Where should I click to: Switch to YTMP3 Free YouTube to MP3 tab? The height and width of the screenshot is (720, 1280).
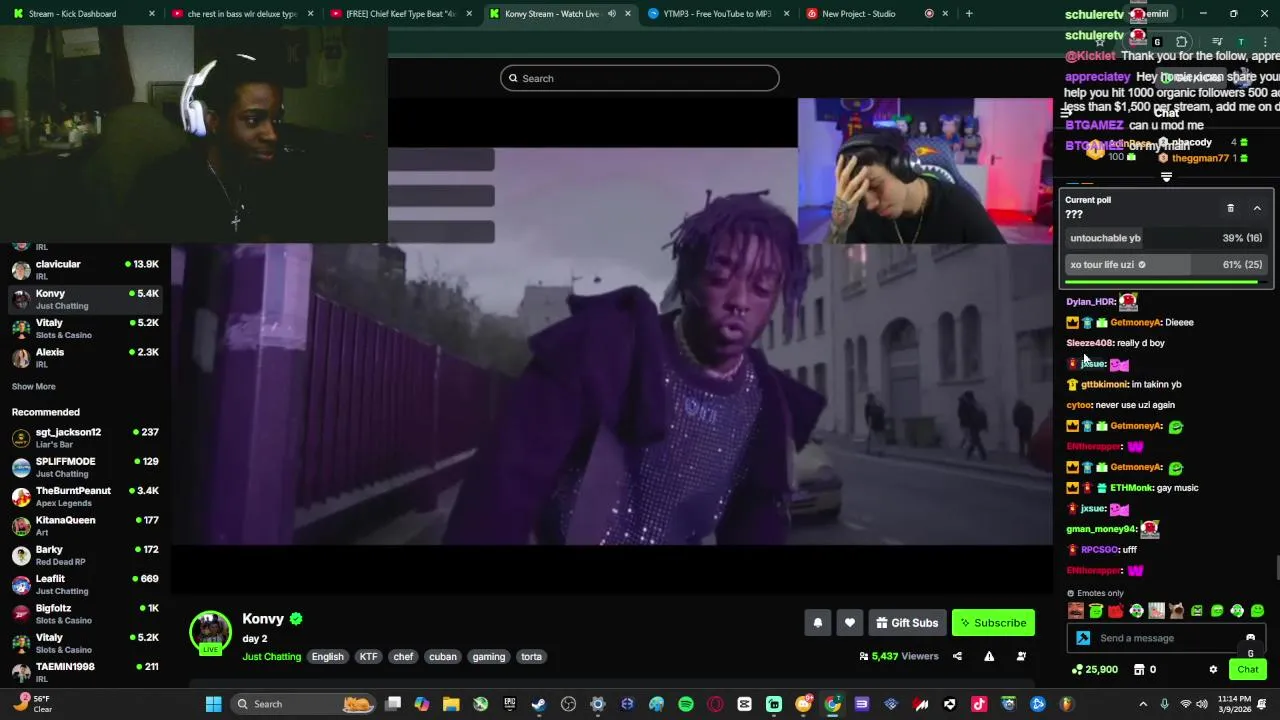[717, 13]
